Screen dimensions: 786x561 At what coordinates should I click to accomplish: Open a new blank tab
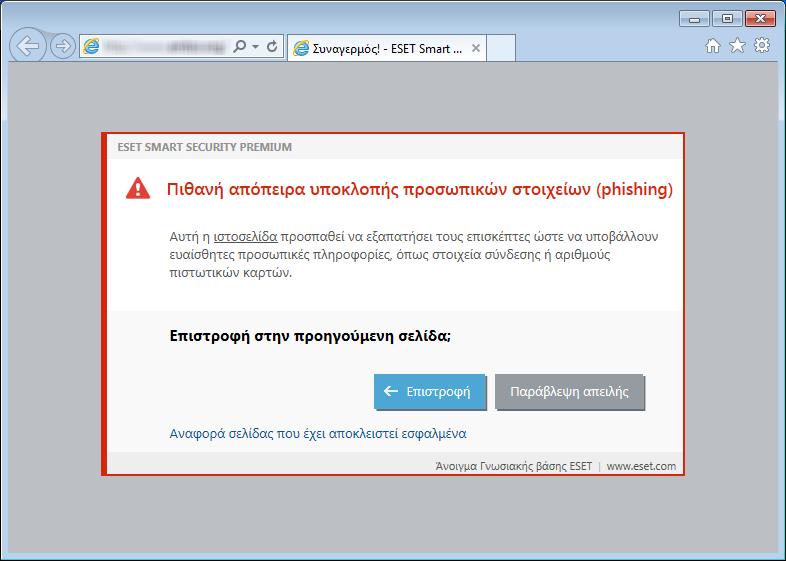point(501,48)
